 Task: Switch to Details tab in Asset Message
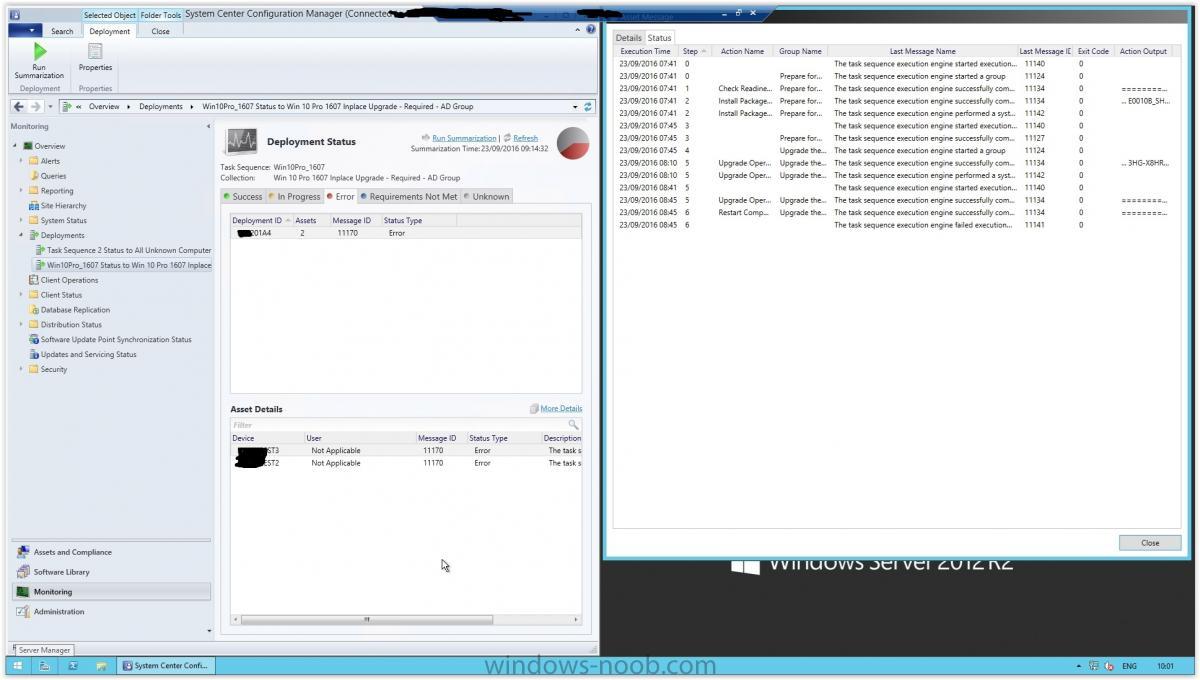pos(628,38)
